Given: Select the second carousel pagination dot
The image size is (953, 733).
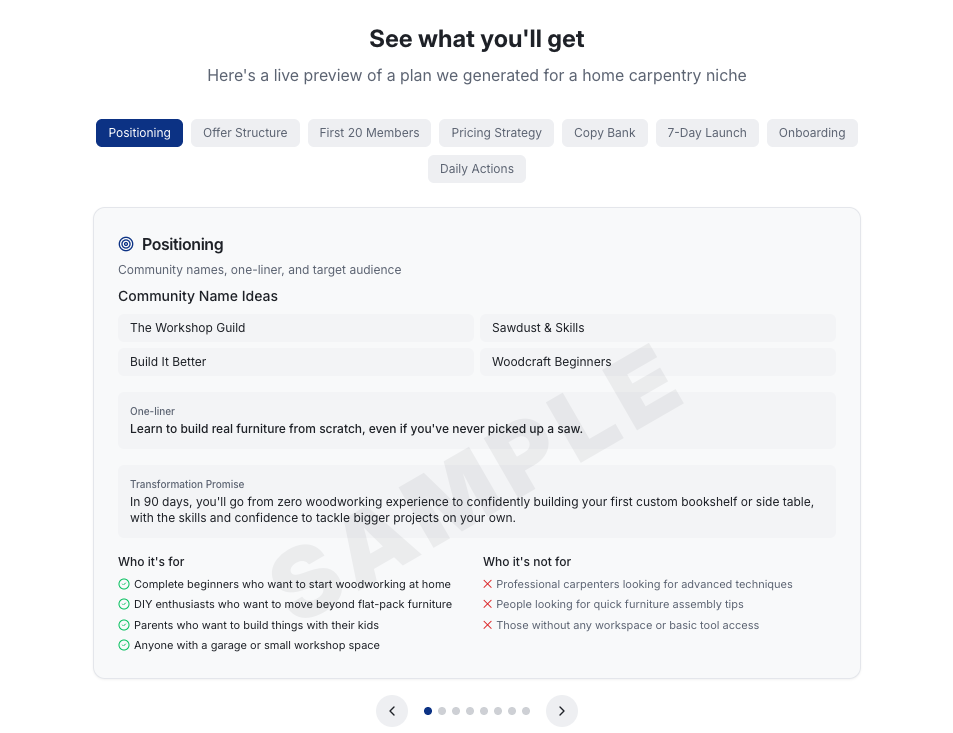Looking at the screenshot, I should tap(442, 711).
